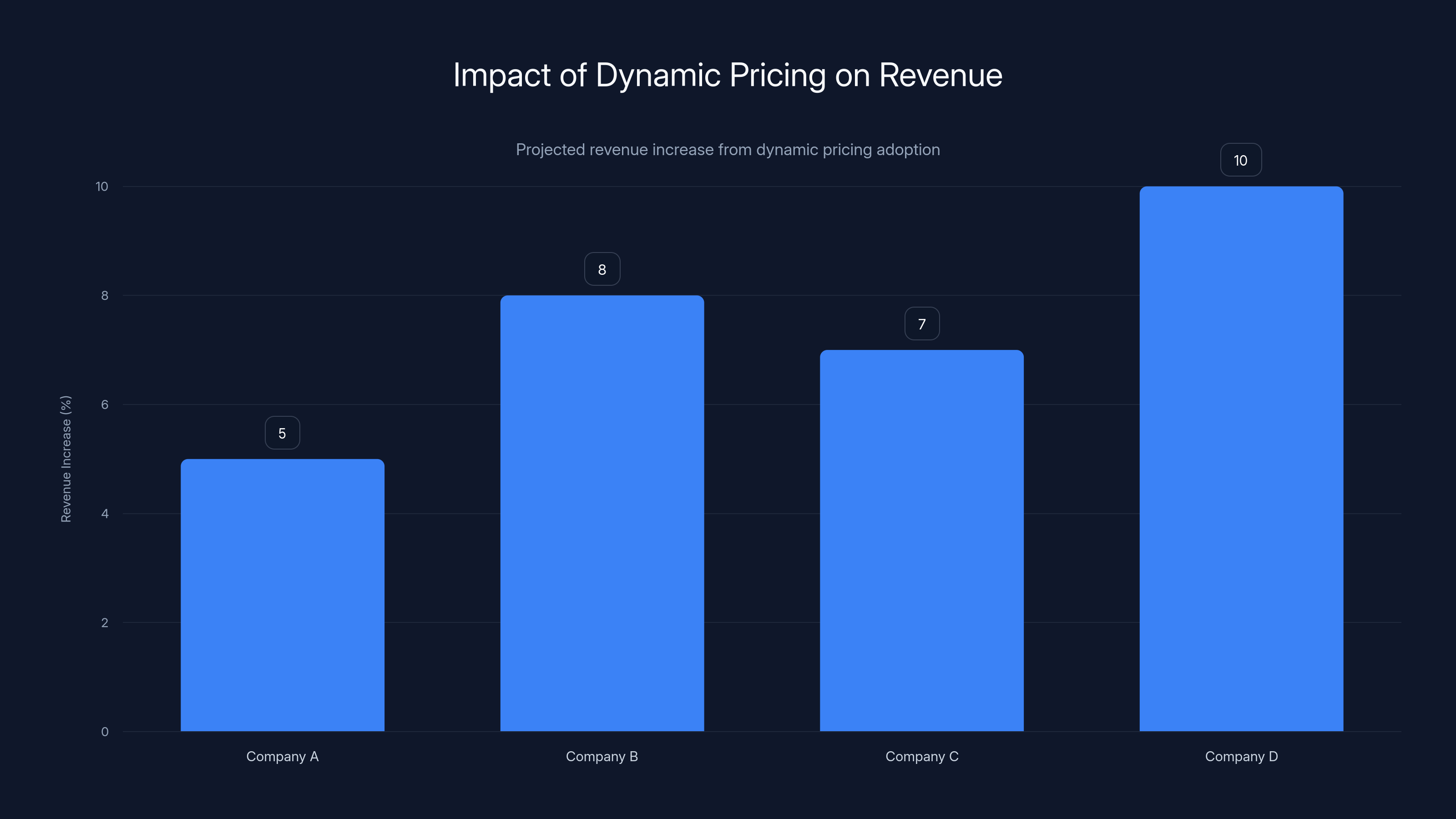This screenshot has height=819, width=1456.
Task: Select the Company A bar
Action: pyautogui.click(x=283, y=595)
